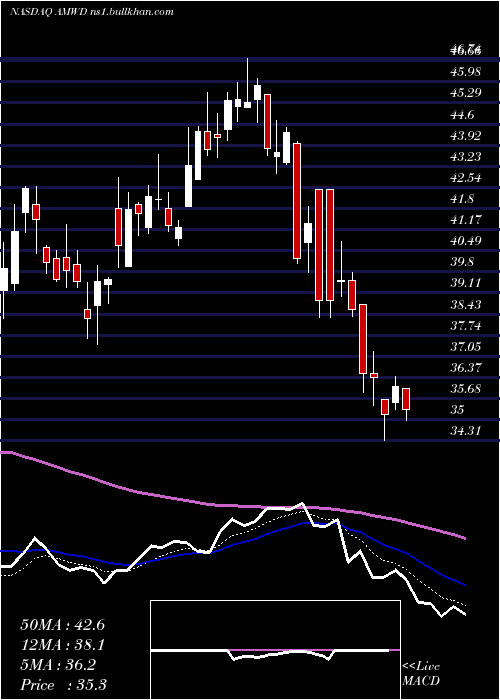Select the 43.23 price level label
The height and width of the screenshot is (700, 500).
tap(466, 156)
